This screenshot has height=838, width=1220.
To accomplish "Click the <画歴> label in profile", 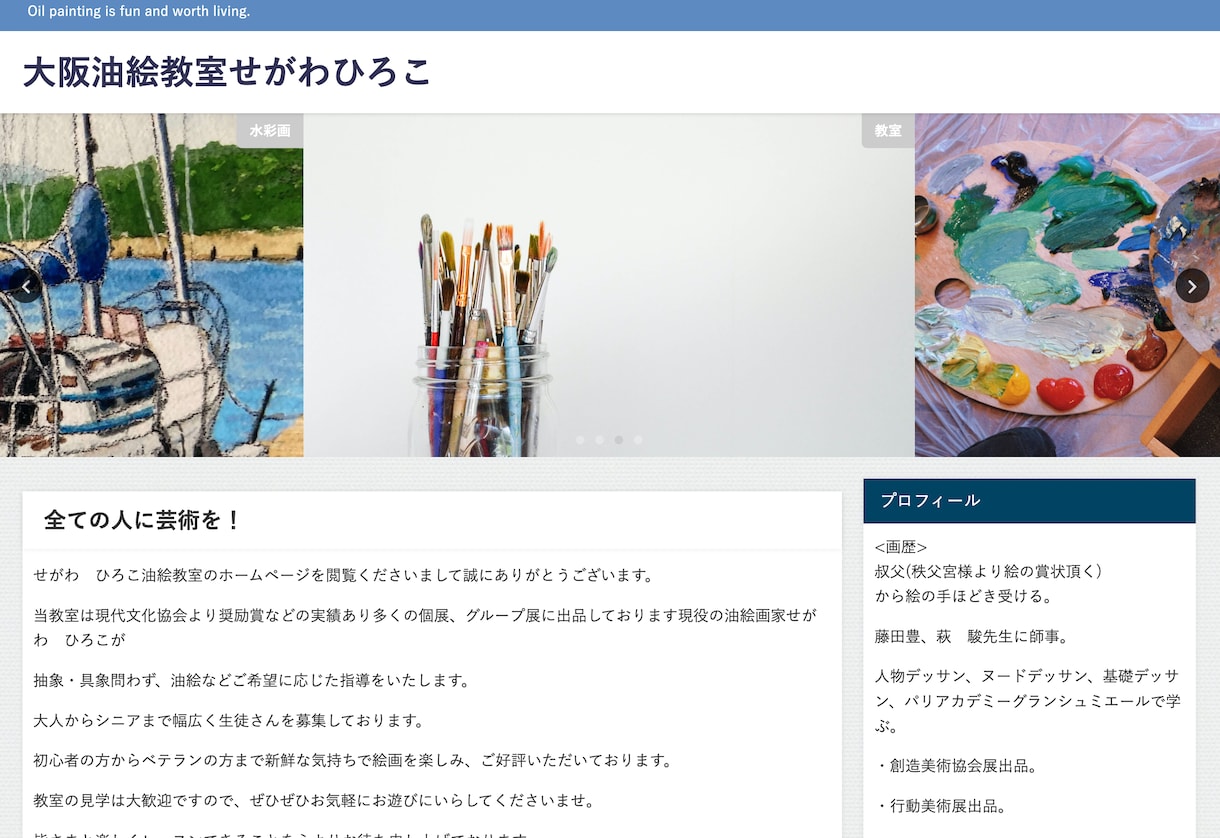I will [901, 548].
